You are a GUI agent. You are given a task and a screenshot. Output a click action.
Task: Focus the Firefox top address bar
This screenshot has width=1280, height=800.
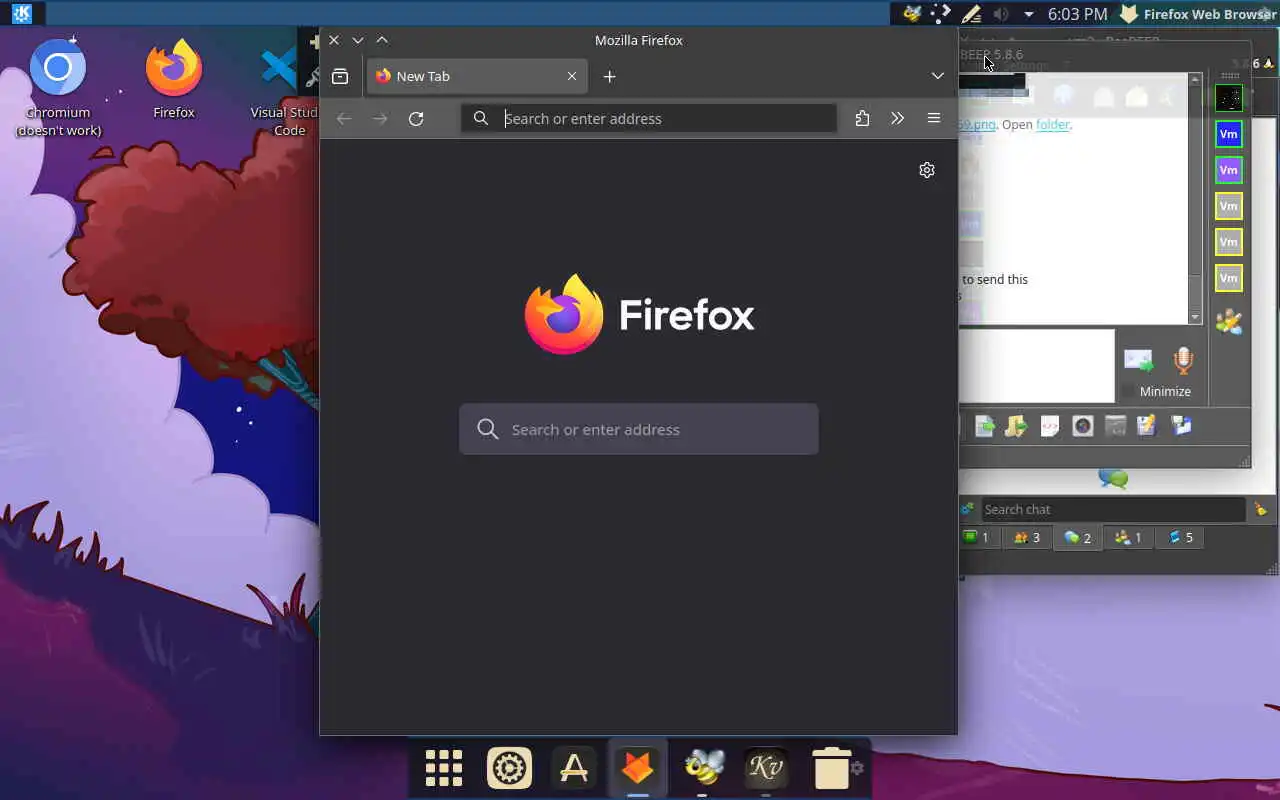(649, 118)
